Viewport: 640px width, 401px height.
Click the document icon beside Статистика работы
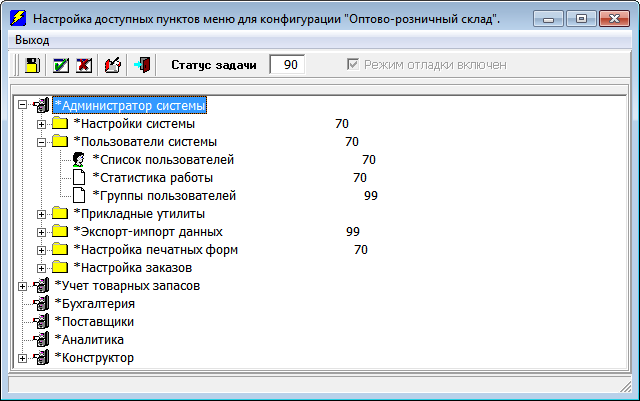point(78,178)
